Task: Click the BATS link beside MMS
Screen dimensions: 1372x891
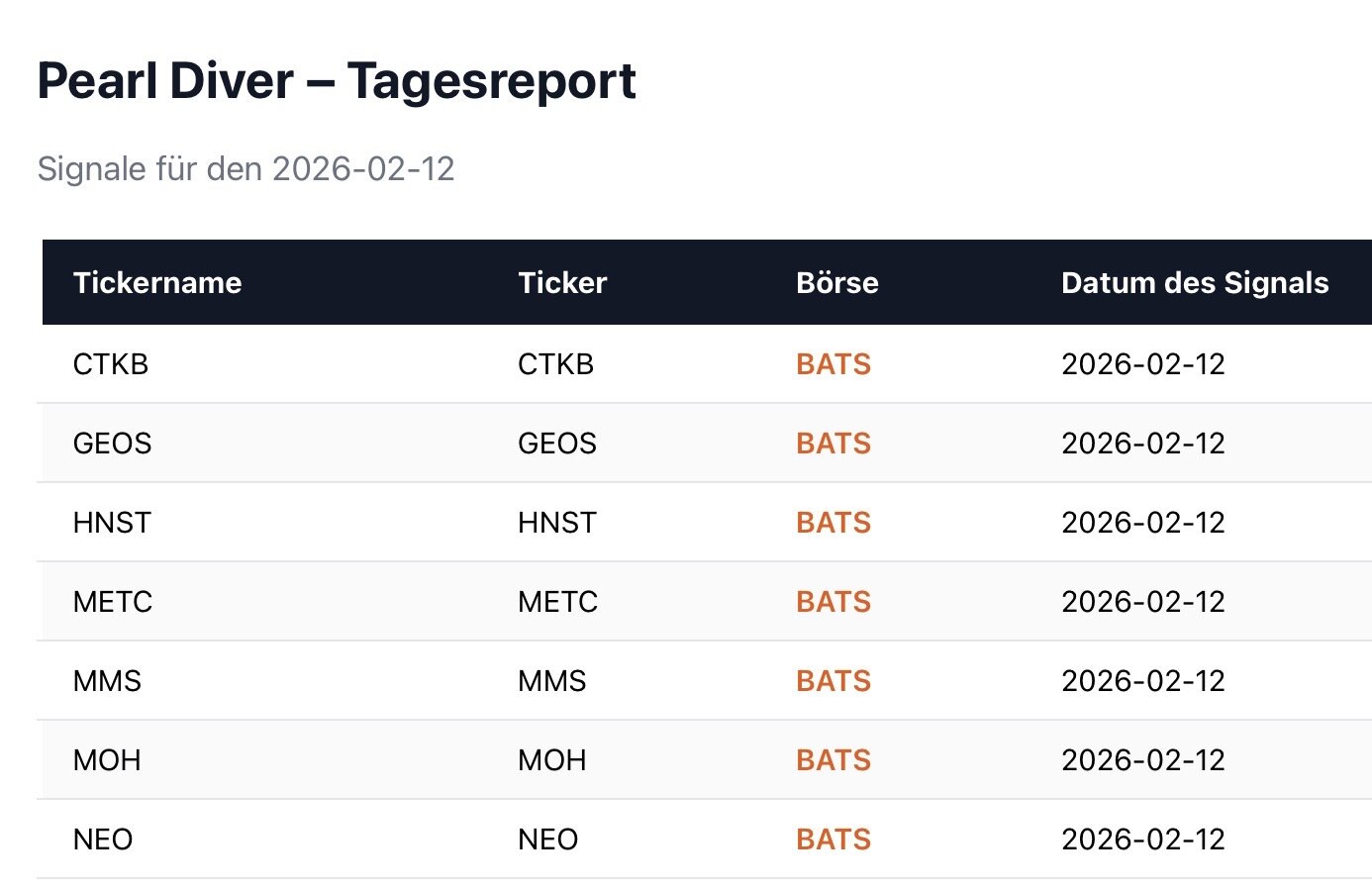Action: point(833,681)
